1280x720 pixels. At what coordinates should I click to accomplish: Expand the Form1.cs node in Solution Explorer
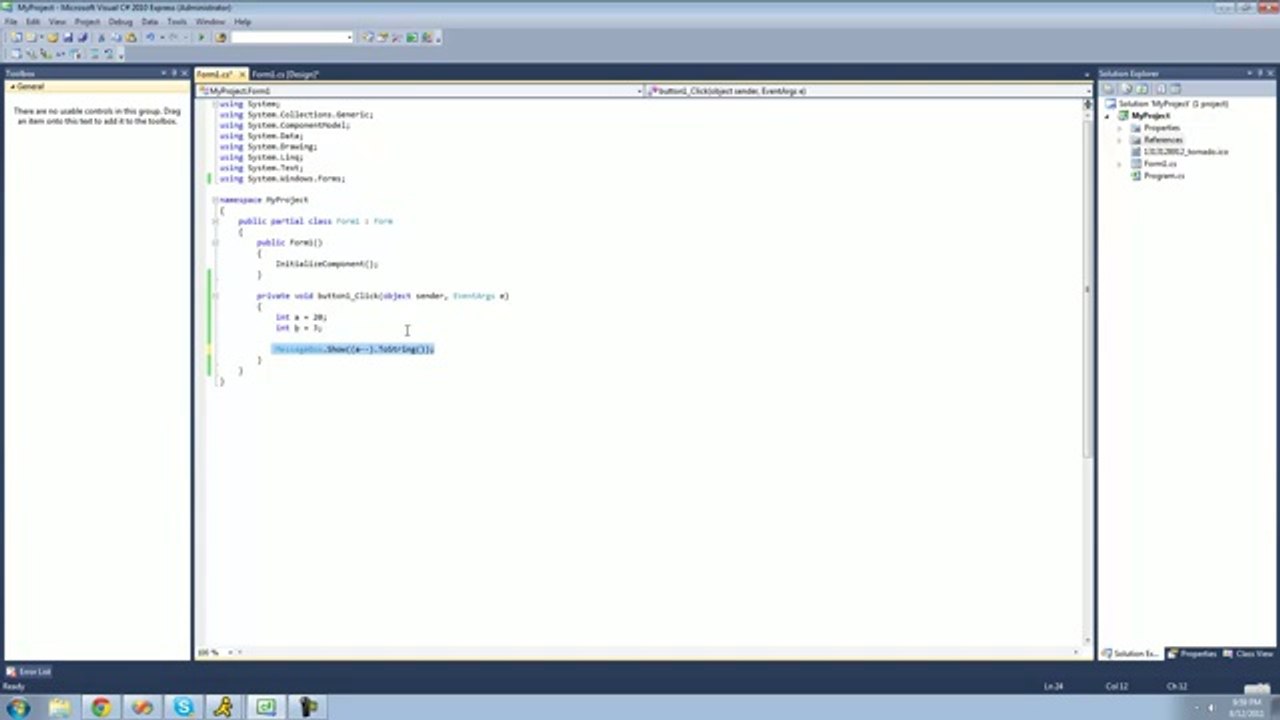[x=1120, y=164]
